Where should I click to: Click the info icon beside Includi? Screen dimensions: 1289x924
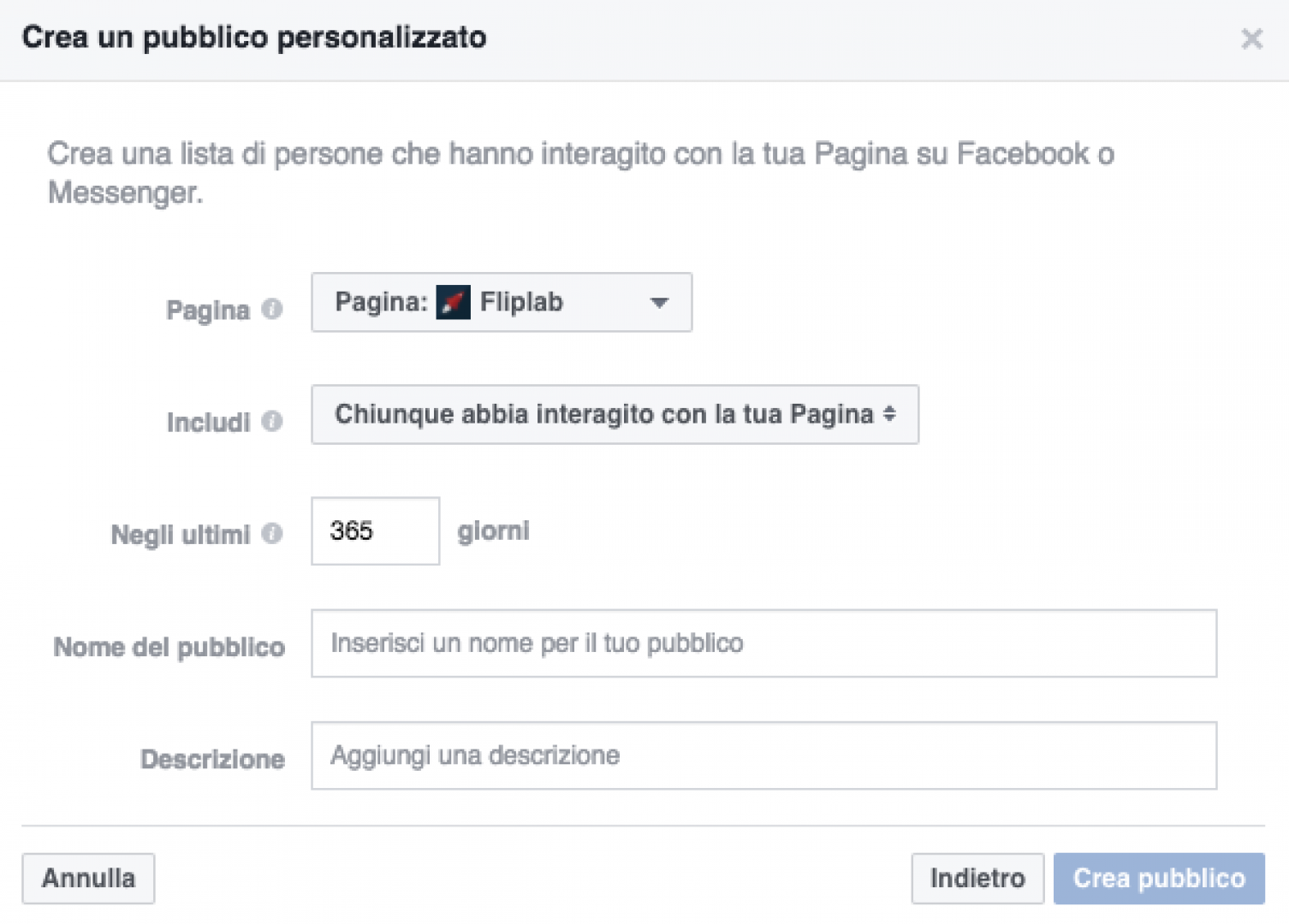[272, 421]
